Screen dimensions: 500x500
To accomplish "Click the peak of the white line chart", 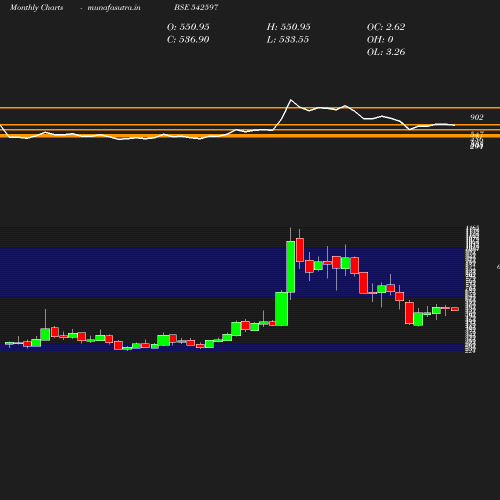I will (291, 100).
